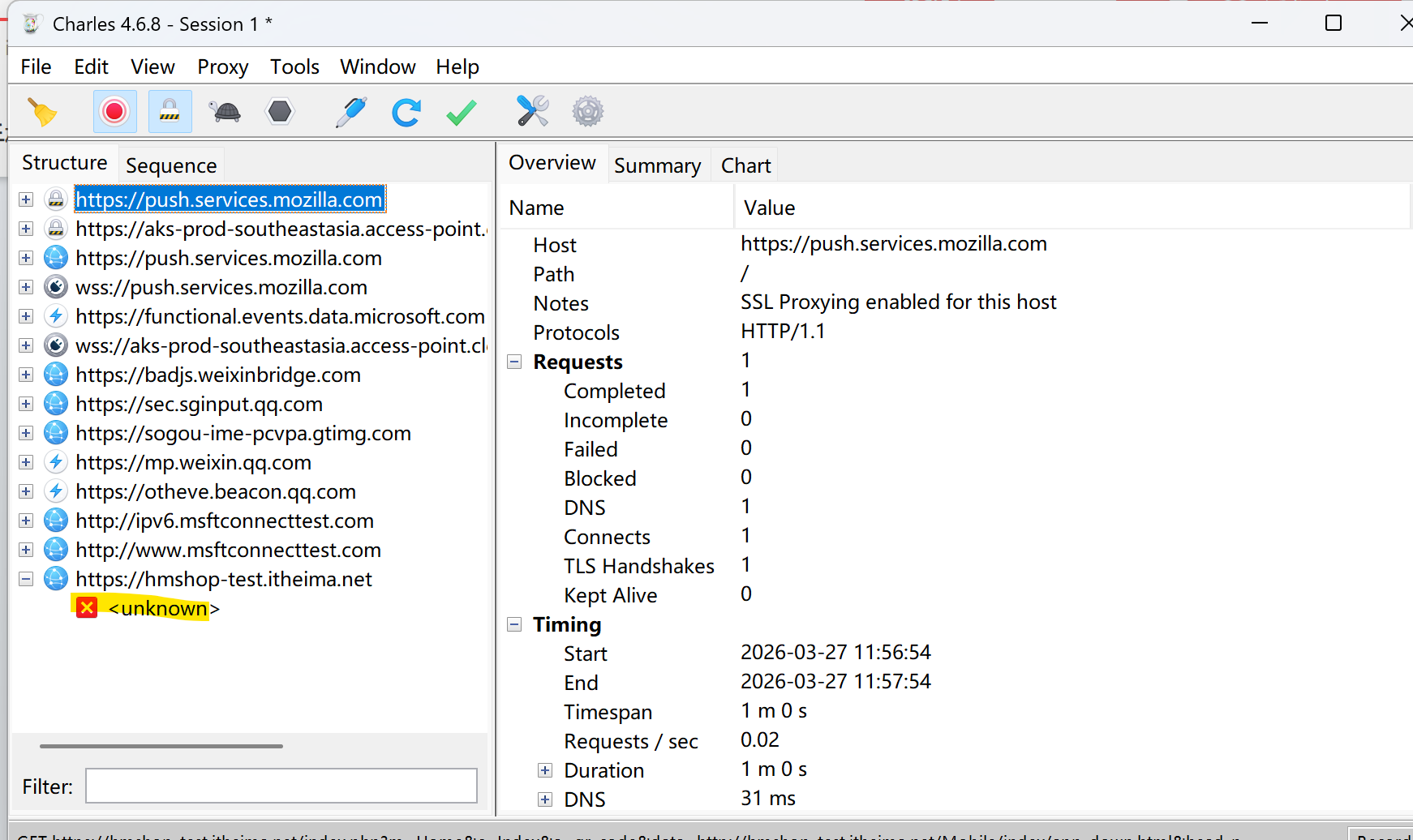The image size is (1413, 840).
Task: Expand https://badjs.weixinbridge.com node
Action: click(x=26, y=375)
